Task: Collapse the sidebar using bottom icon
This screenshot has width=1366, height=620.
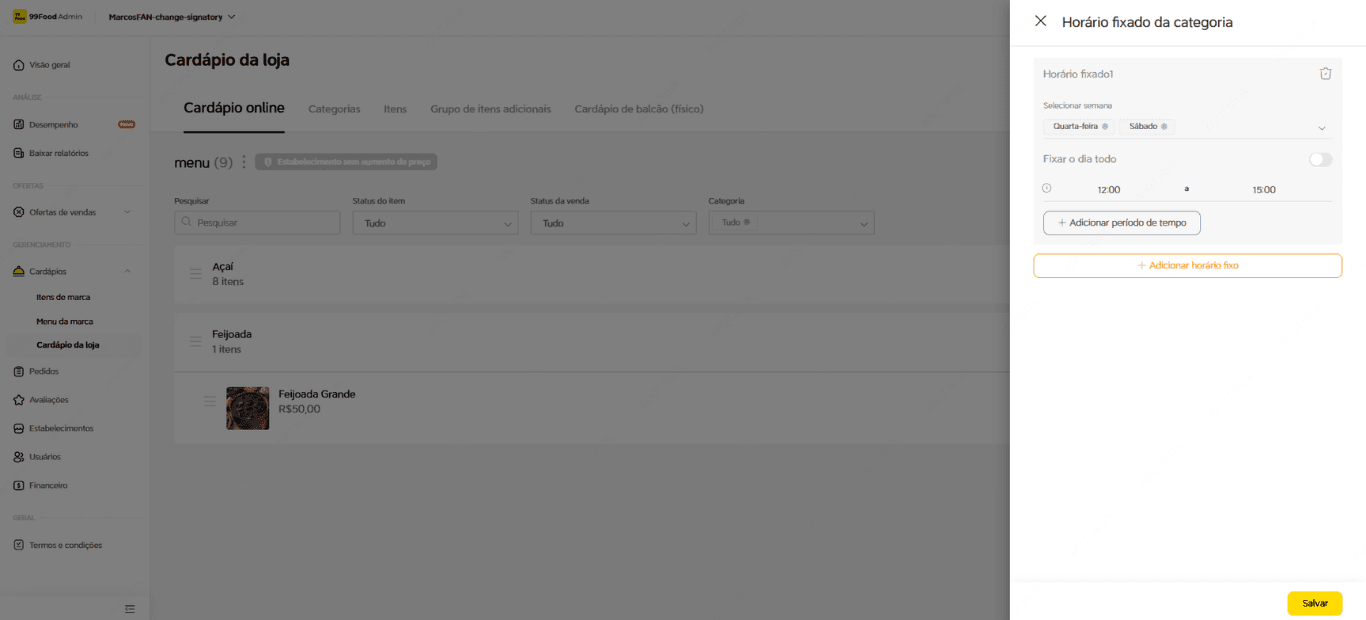Action: pos(129,608)
